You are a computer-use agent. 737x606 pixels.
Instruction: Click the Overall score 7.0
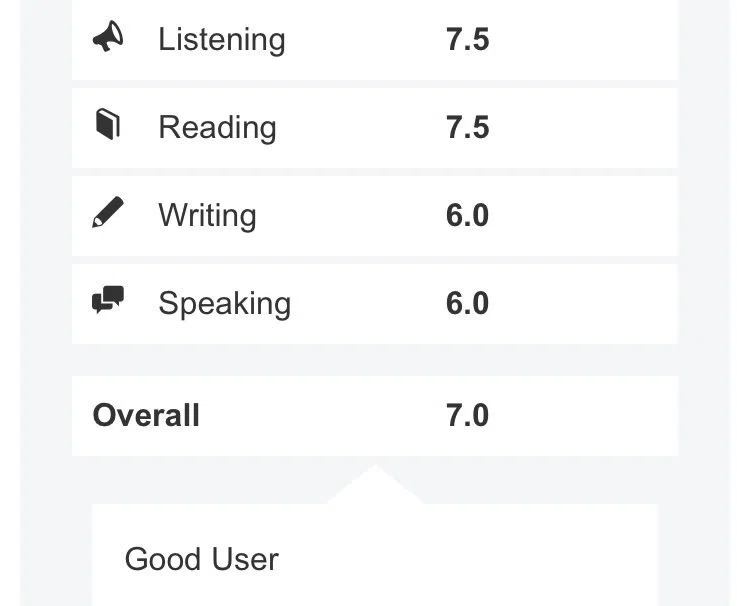point(467,416)
